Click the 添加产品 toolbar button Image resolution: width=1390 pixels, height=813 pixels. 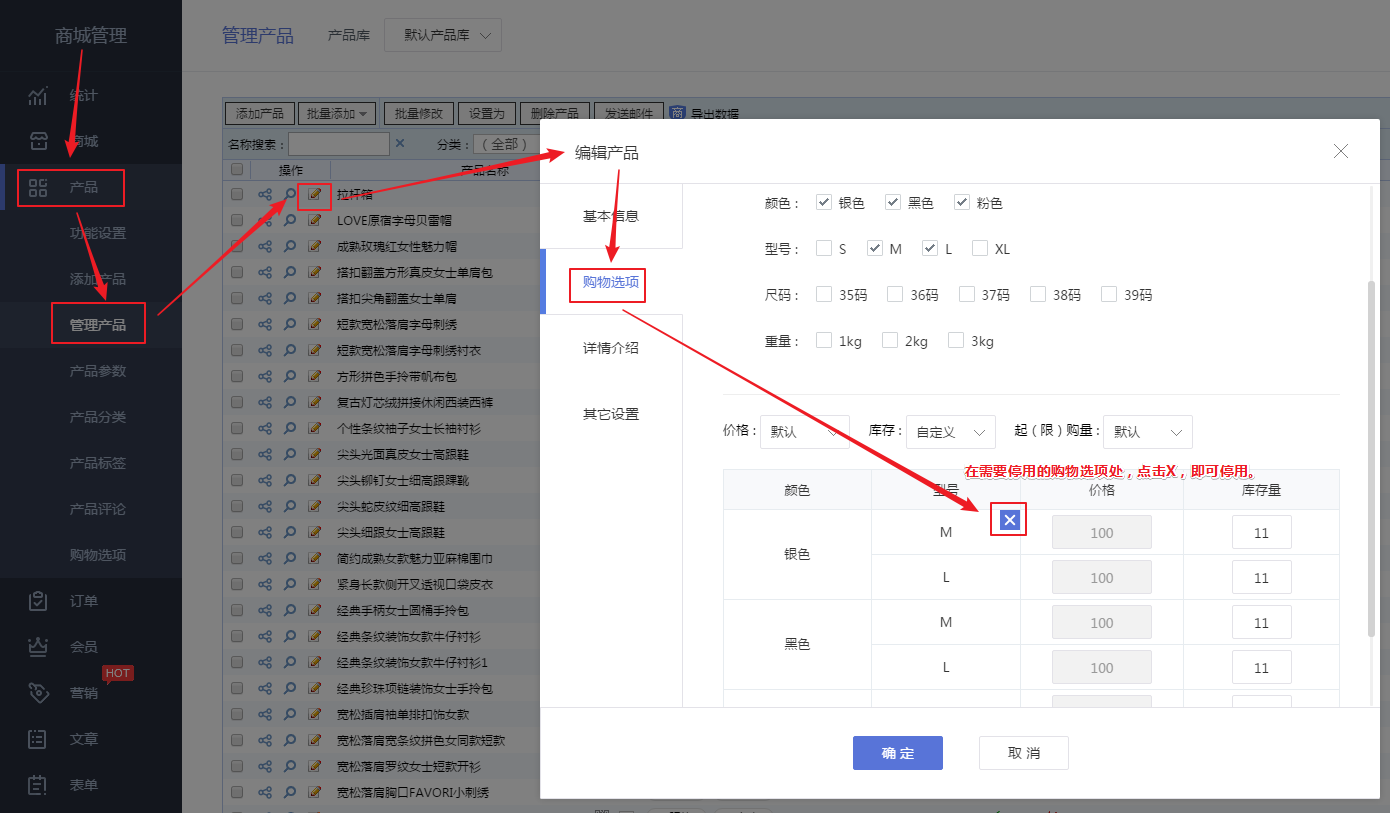[260, 113]
